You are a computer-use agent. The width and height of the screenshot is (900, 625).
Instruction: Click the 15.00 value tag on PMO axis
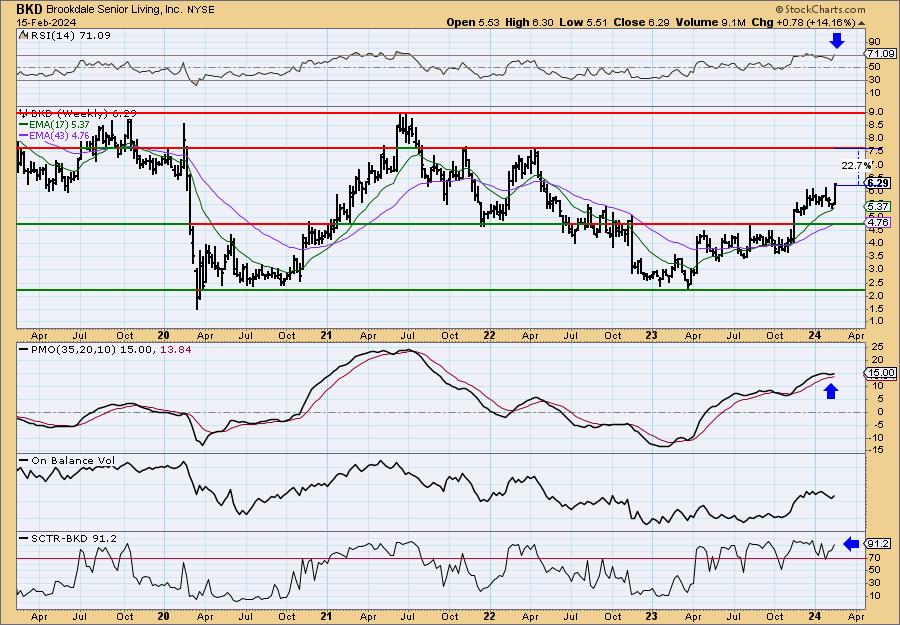click(881, 373)
